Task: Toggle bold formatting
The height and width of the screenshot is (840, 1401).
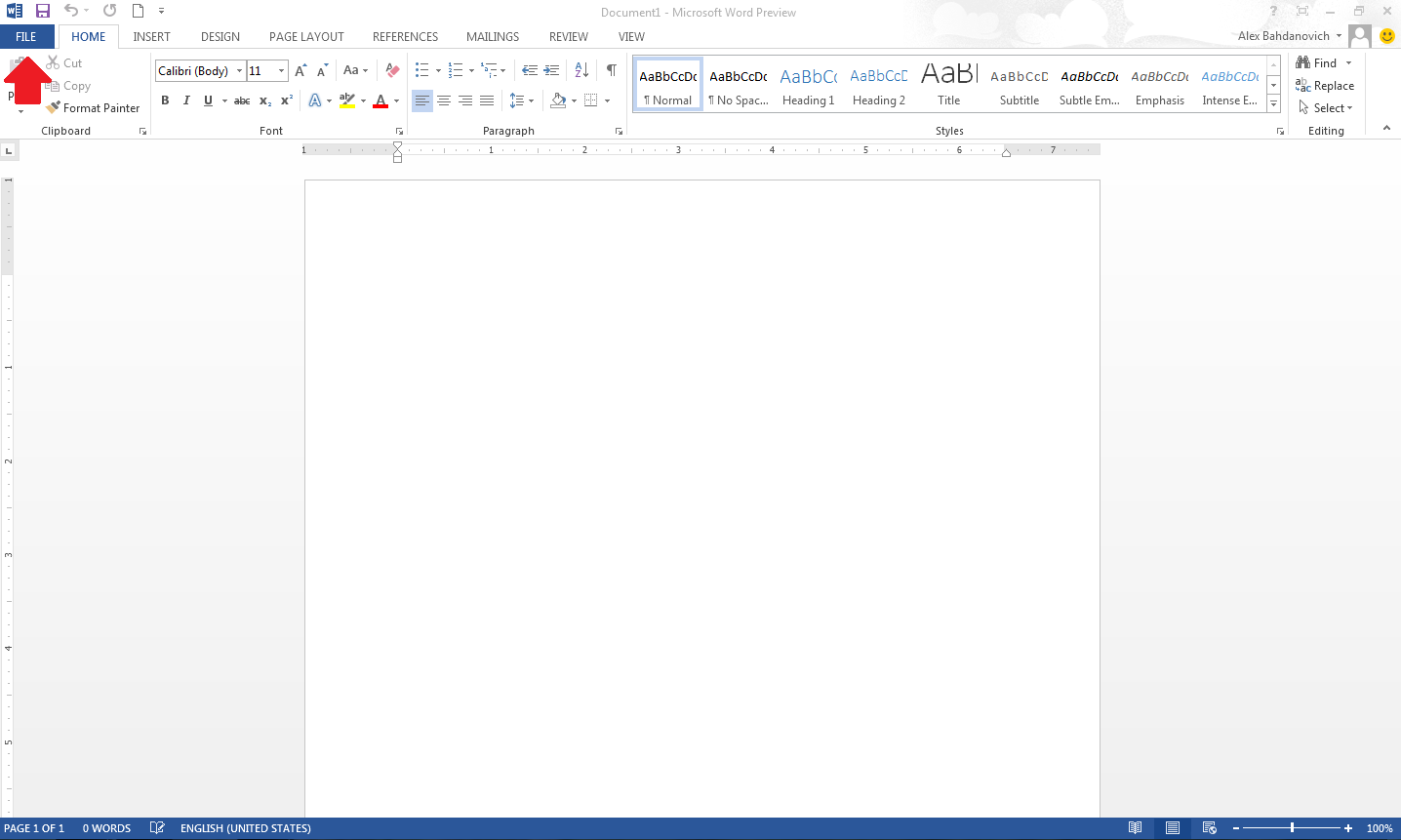Action: [x=165, y=100]
